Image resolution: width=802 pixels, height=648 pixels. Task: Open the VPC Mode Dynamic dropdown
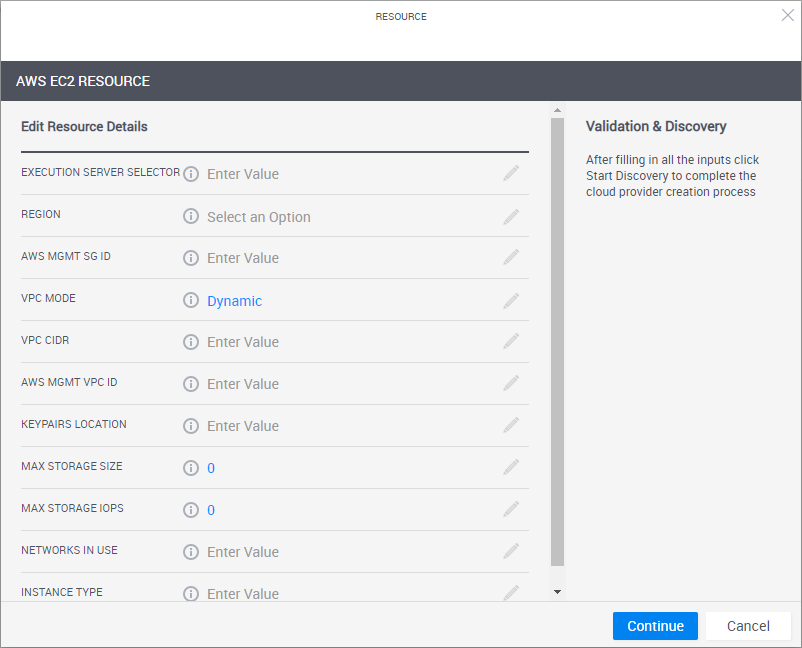235,301
